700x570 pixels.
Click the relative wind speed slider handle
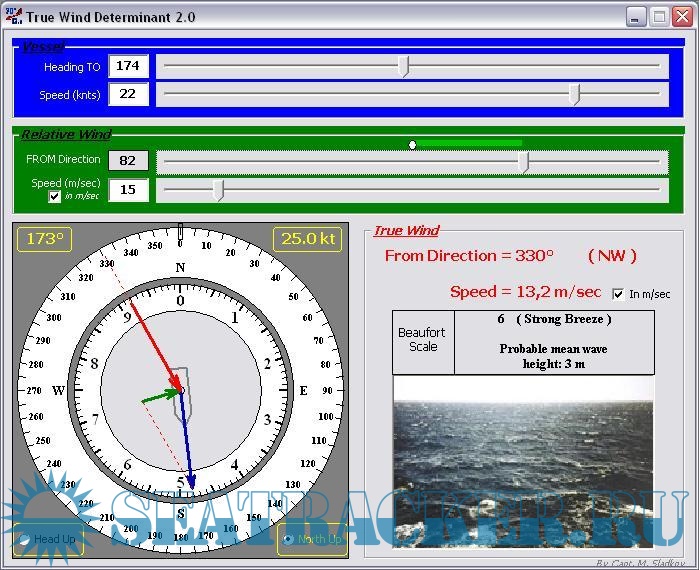pyautogui.click(x=218, y=190)
